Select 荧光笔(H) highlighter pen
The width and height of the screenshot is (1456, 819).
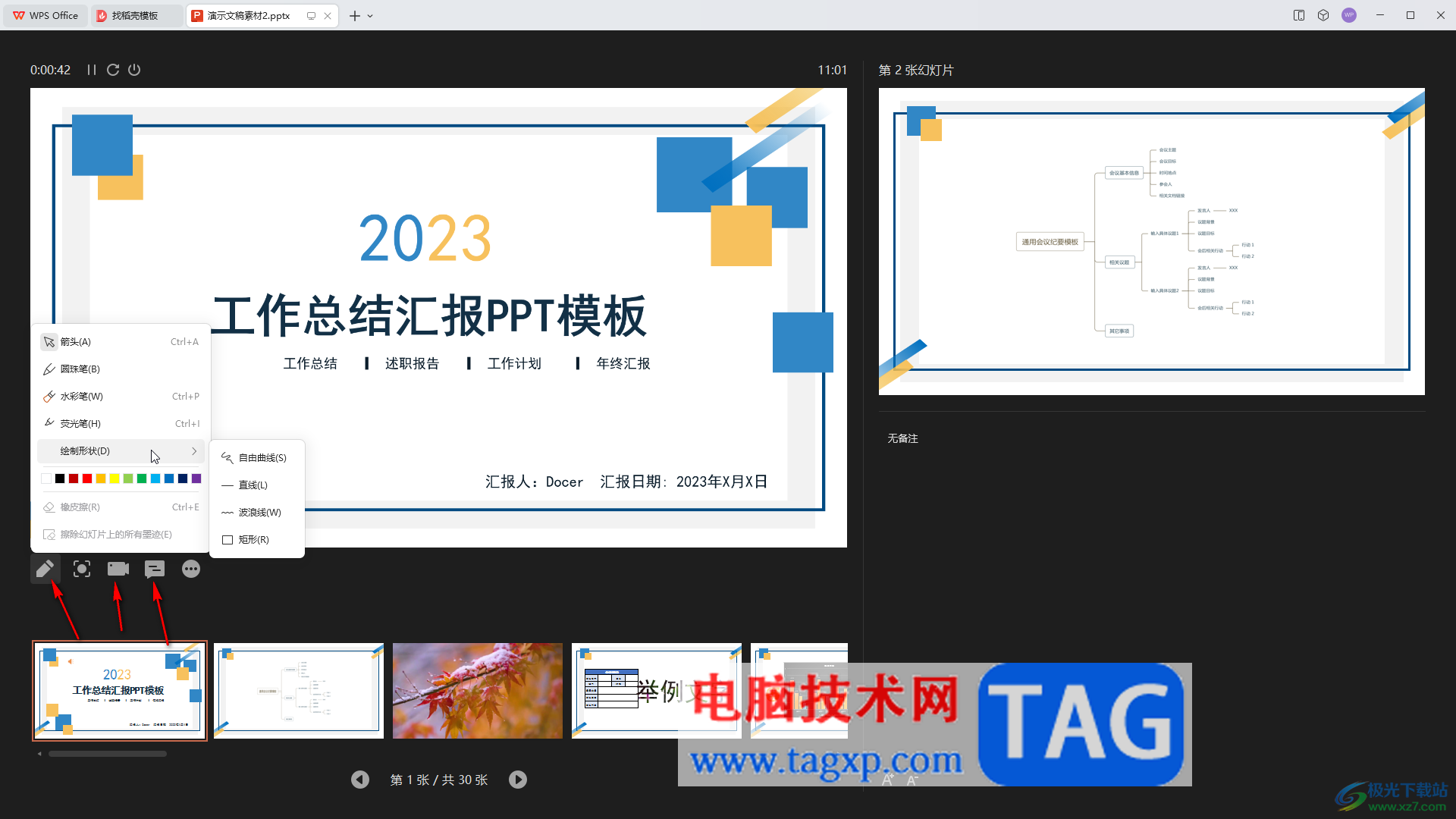point(80,424)
